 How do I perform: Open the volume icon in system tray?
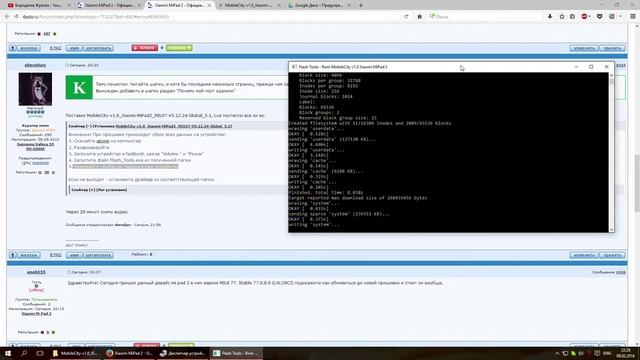[x=581, y=353]
